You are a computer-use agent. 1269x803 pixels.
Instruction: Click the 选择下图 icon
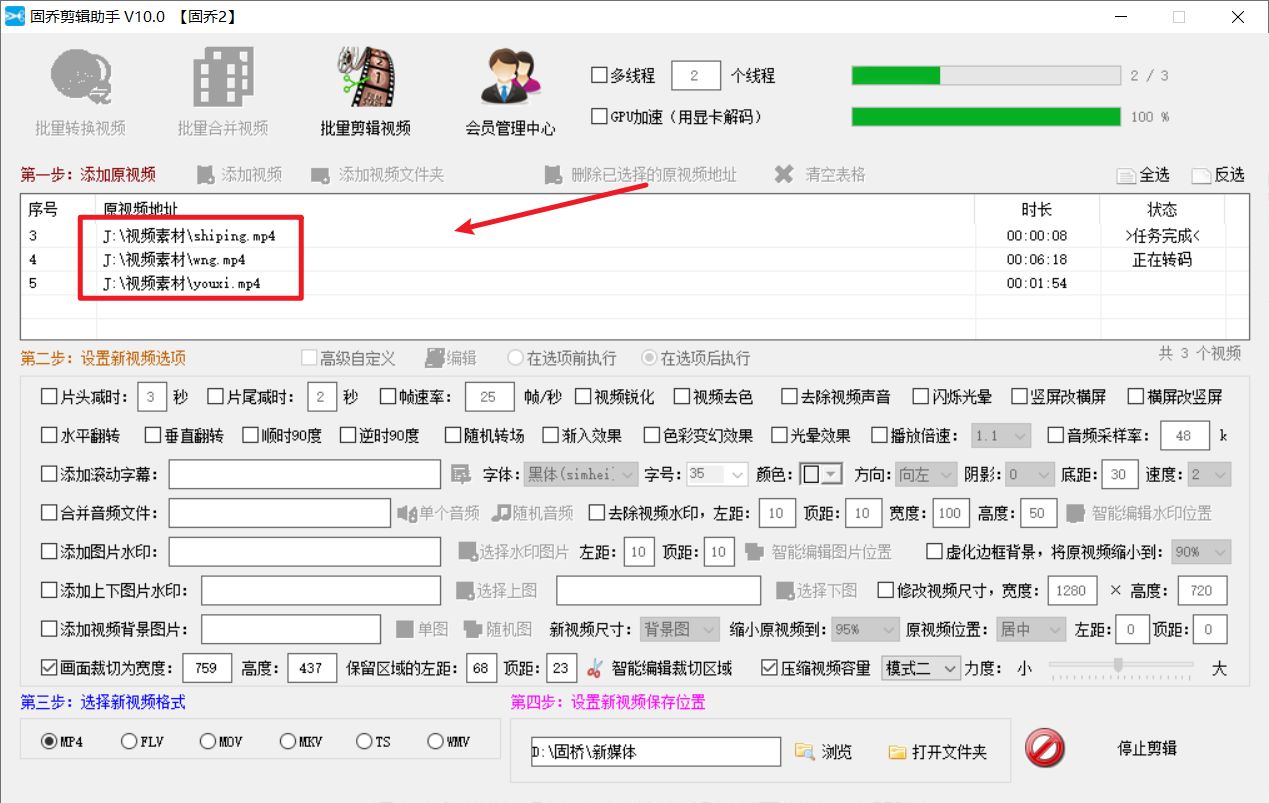785,591
